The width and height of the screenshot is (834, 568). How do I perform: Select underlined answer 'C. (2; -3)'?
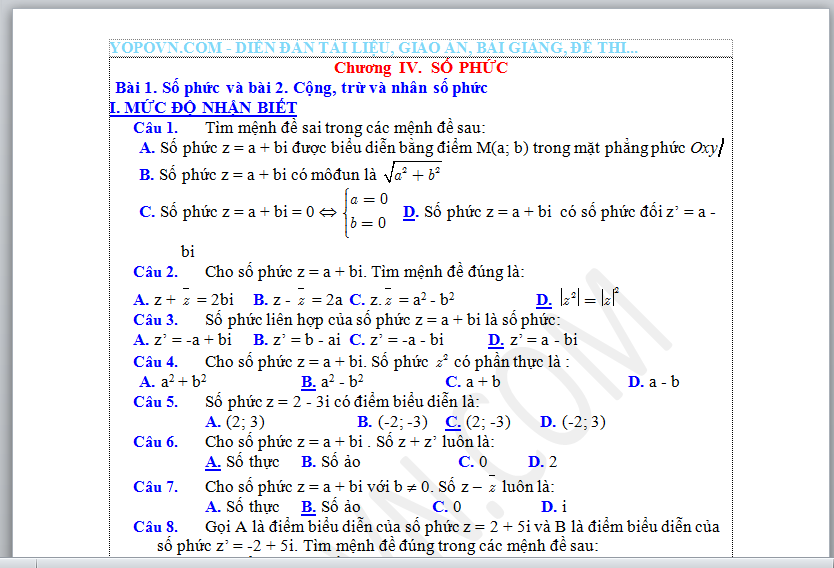478,421
